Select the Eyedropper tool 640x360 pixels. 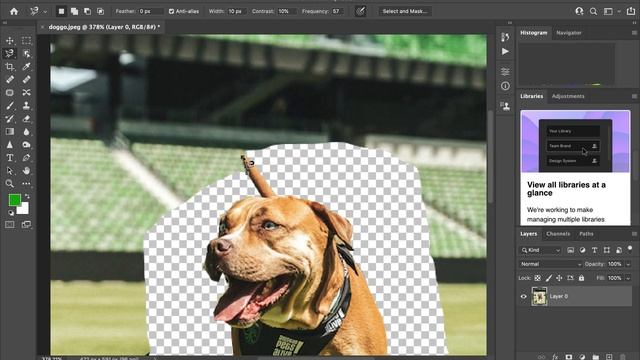tap(27, 67)
